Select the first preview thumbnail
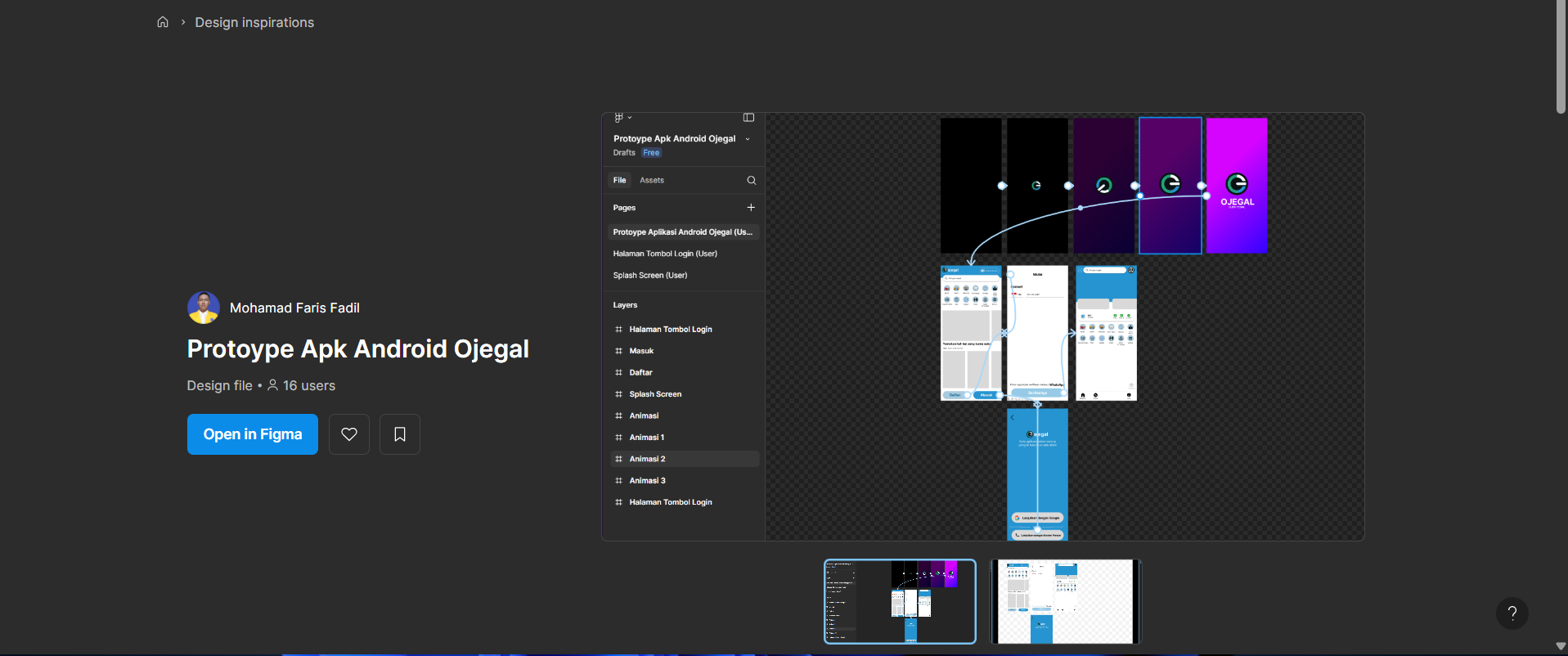 (900, 602)
